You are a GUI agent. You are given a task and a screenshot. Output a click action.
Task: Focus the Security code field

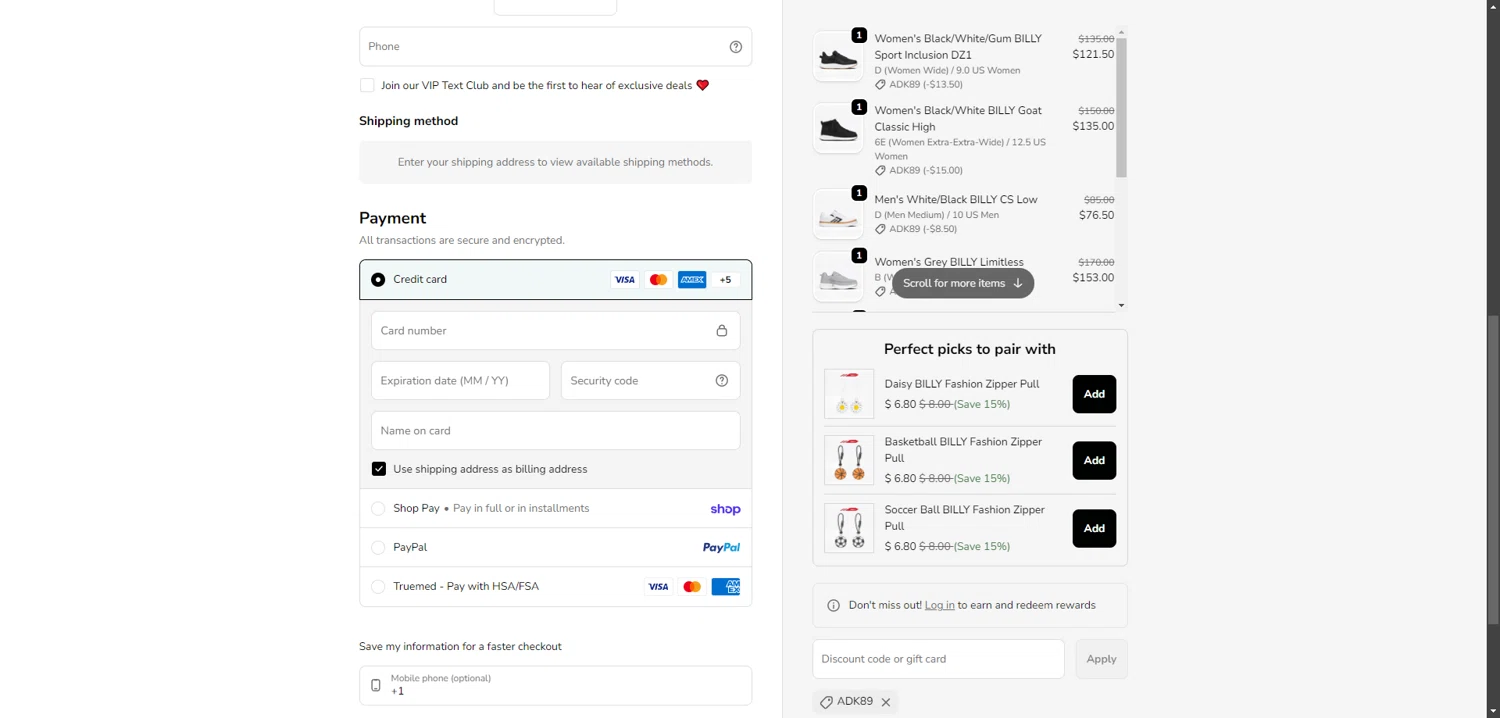(650, 381)
